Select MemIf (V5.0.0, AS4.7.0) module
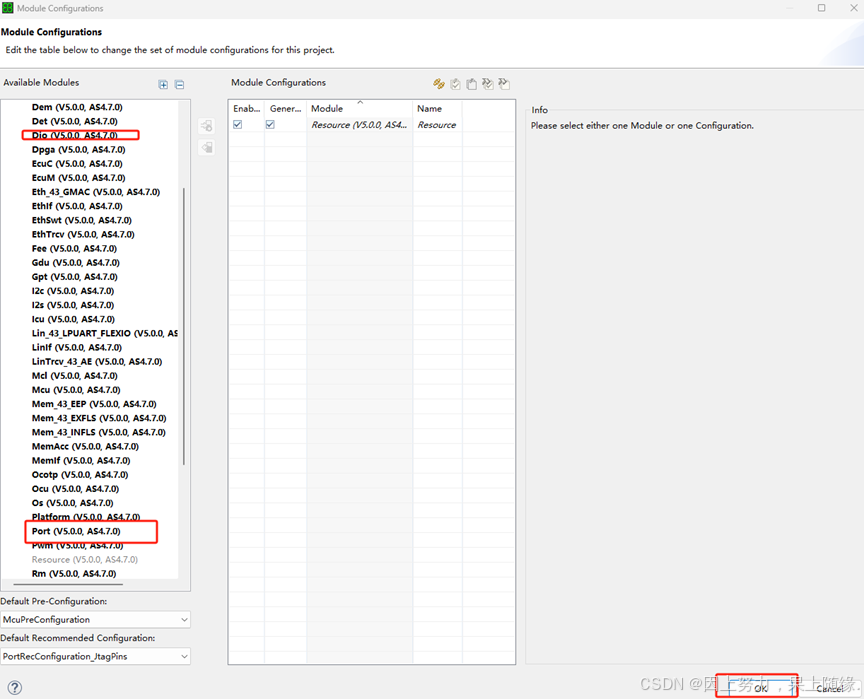This screenshot has height=699, width=864. point(81,460)
